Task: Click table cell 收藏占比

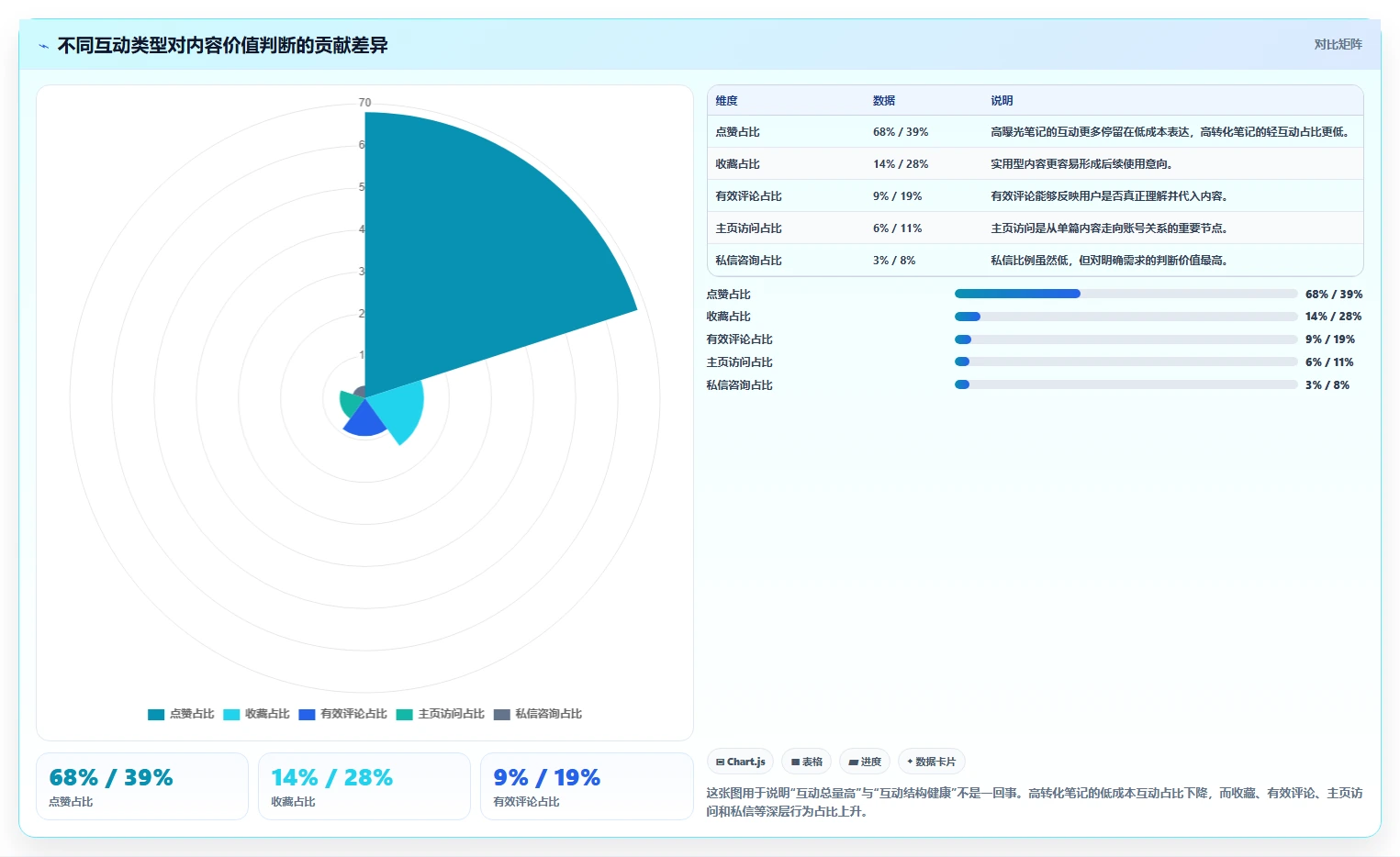Action: pos(738,164)
